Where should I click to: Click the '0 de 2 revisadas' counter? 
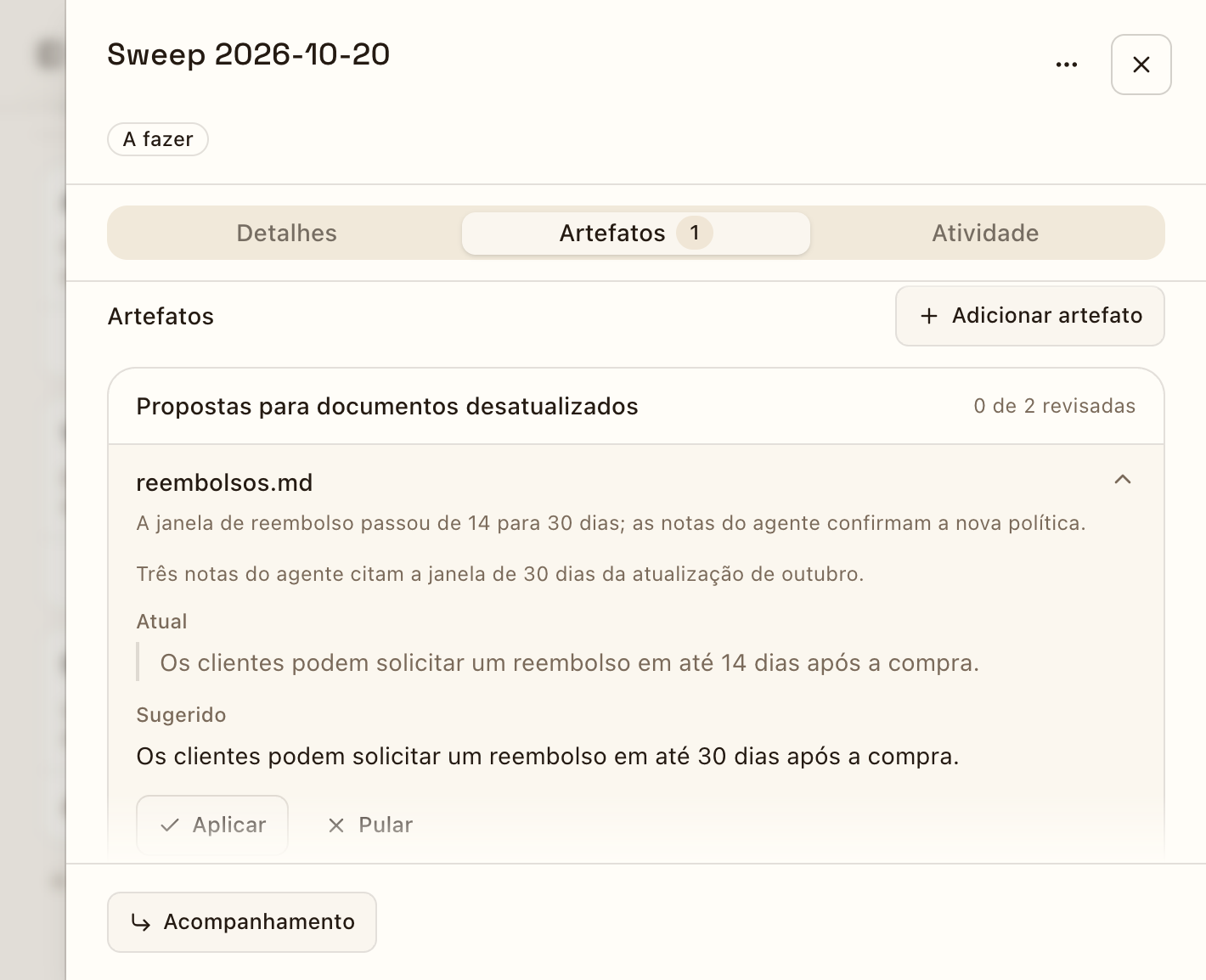(1054, 406)
